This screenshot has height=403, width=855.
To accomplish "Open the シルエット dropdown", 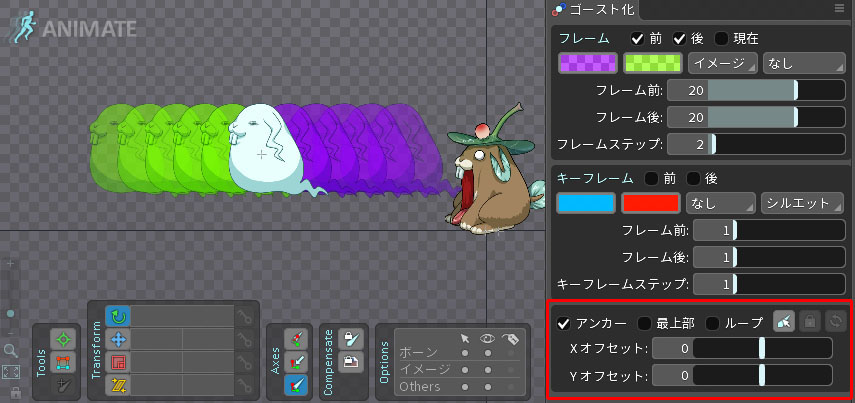I will pyautogui.click(x=803, y=203).
